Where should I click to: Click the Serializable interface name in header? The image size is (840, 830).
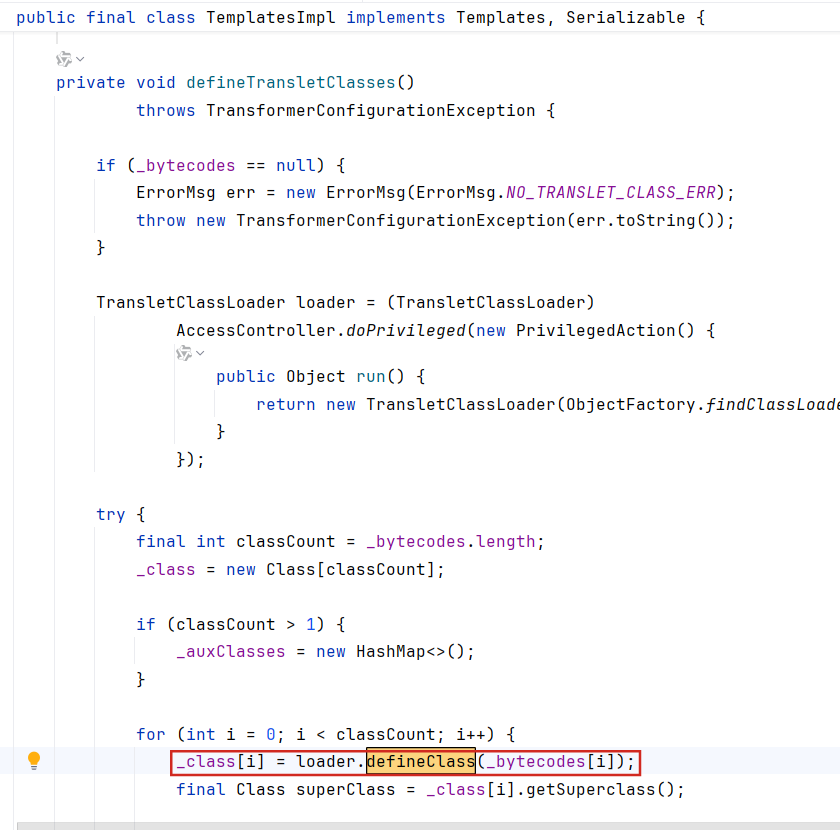click(625, 18)
